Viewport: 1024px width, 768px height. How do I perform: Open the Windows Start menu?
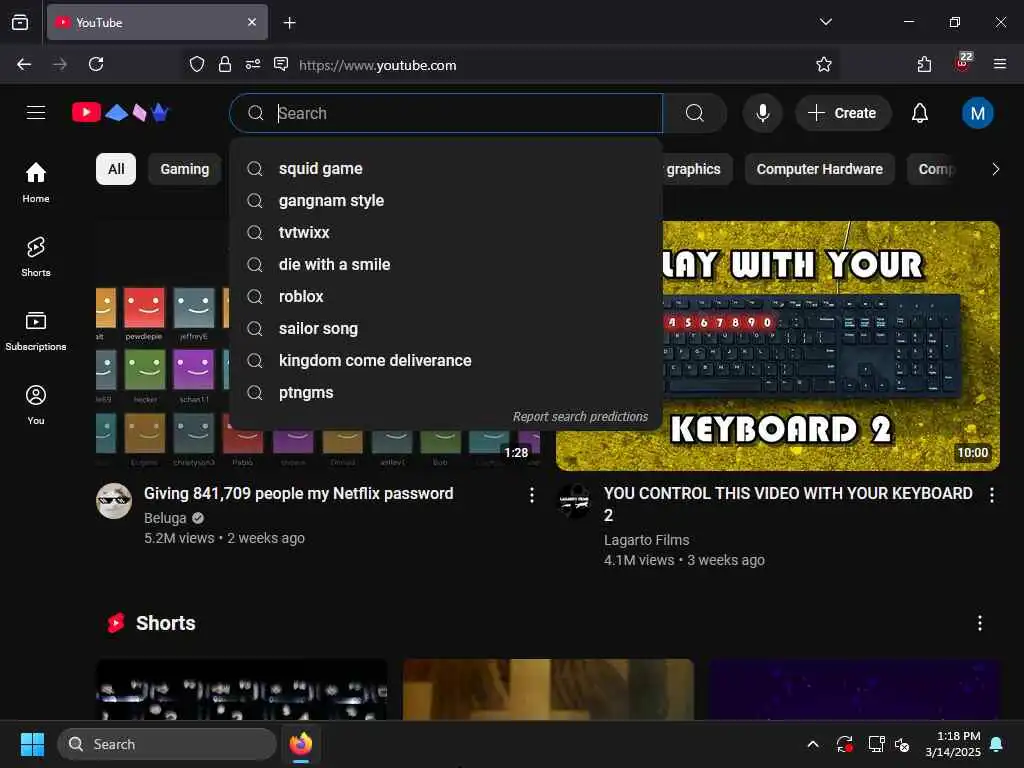tap(32, 744)
